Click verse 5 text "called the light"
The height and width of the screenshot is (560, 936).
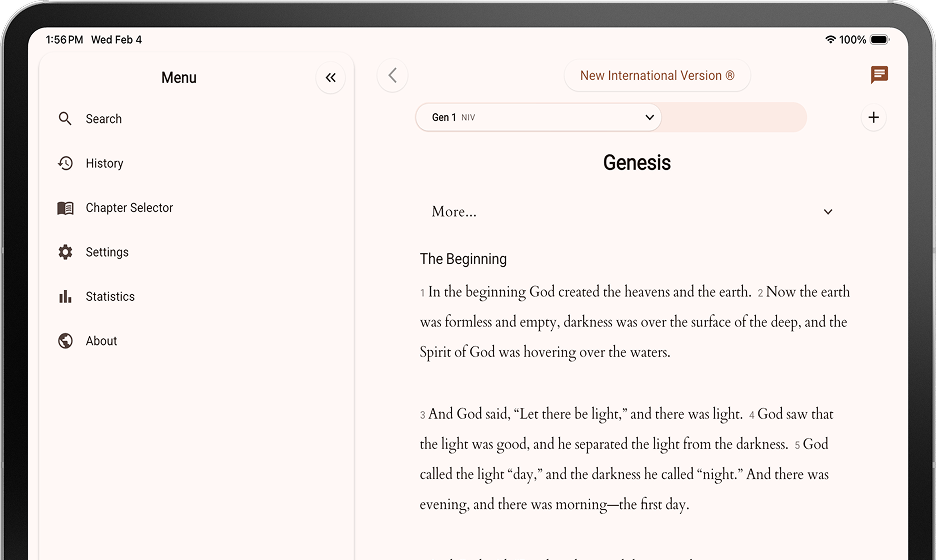[x=461, y=475]
